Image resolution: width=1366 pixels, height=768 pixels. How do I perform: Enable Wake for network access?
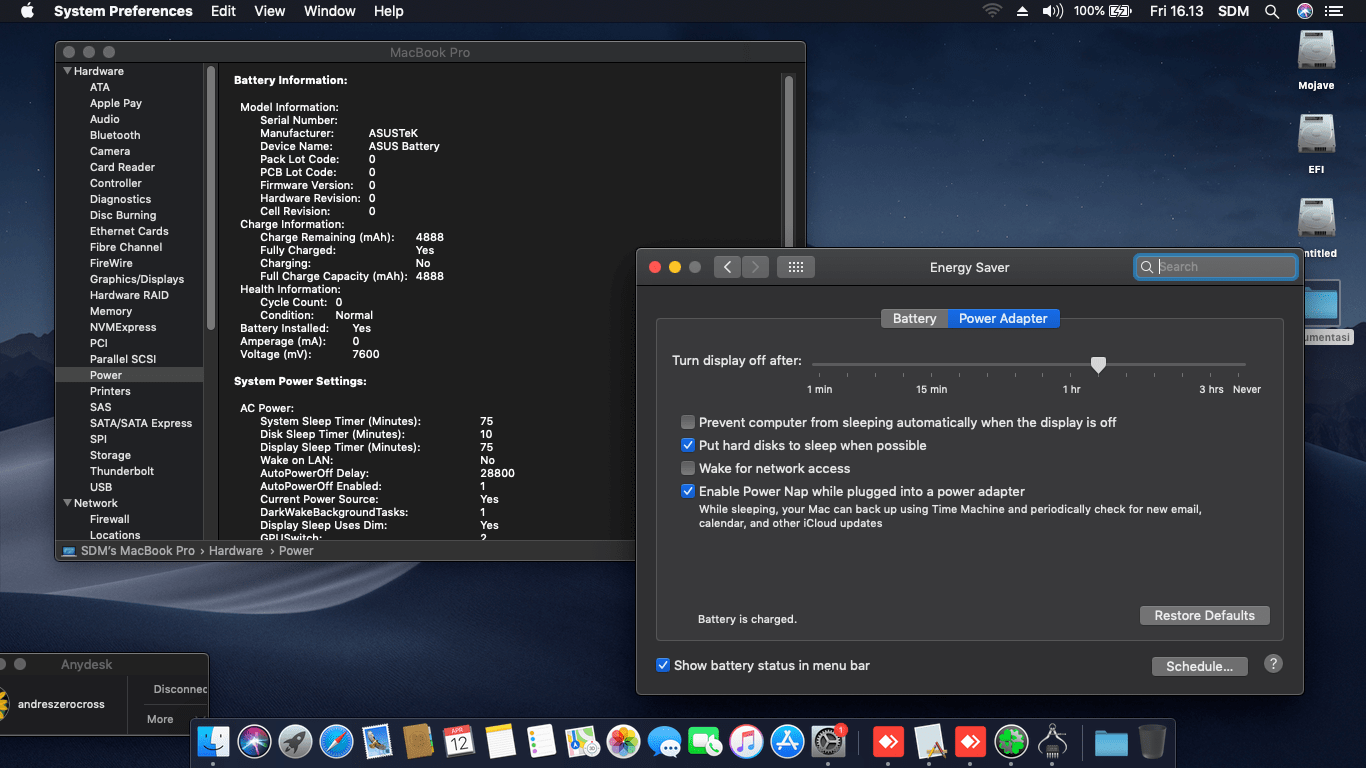point(688,468)
